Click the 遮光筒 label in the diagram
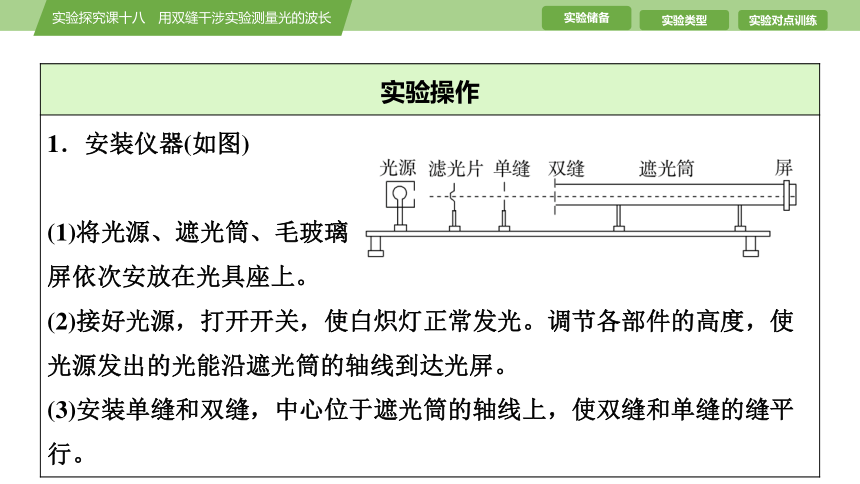860x484 pixels. click(x=666, y=168)
